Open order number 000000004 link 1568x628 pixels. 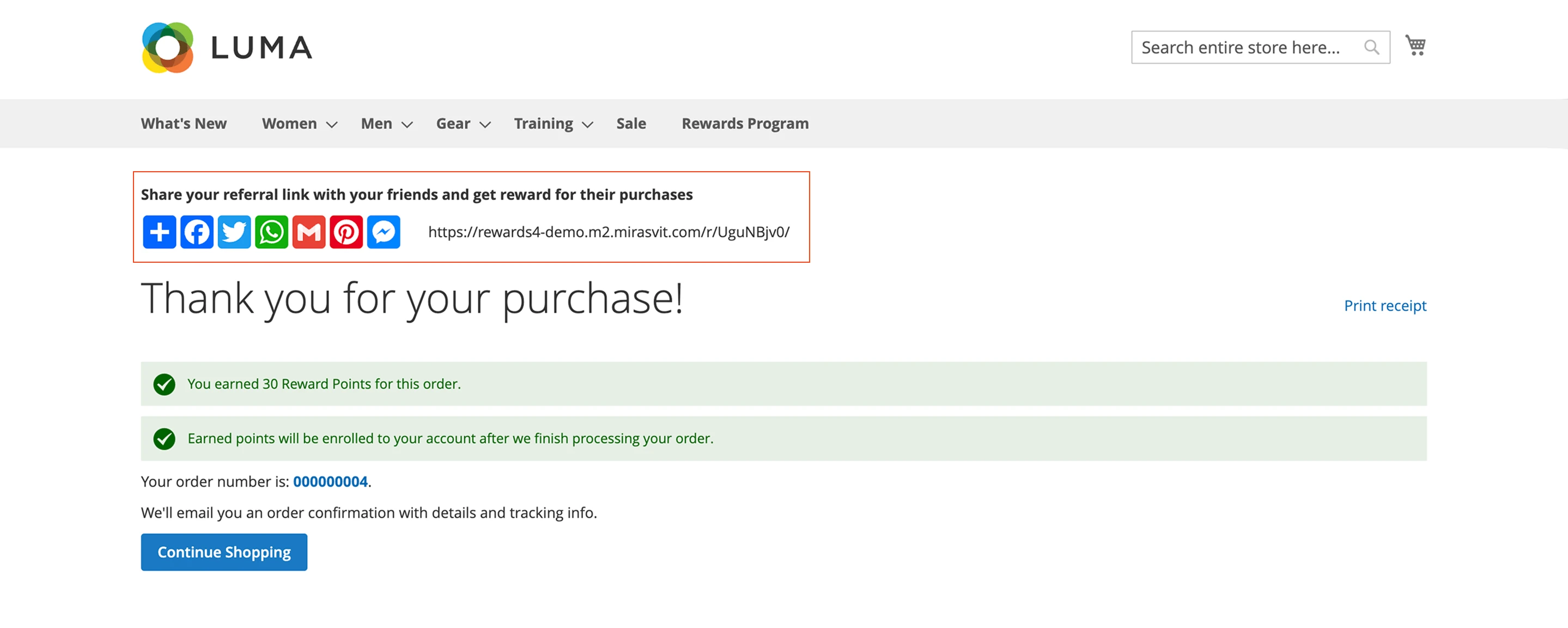tap(330, 482)
